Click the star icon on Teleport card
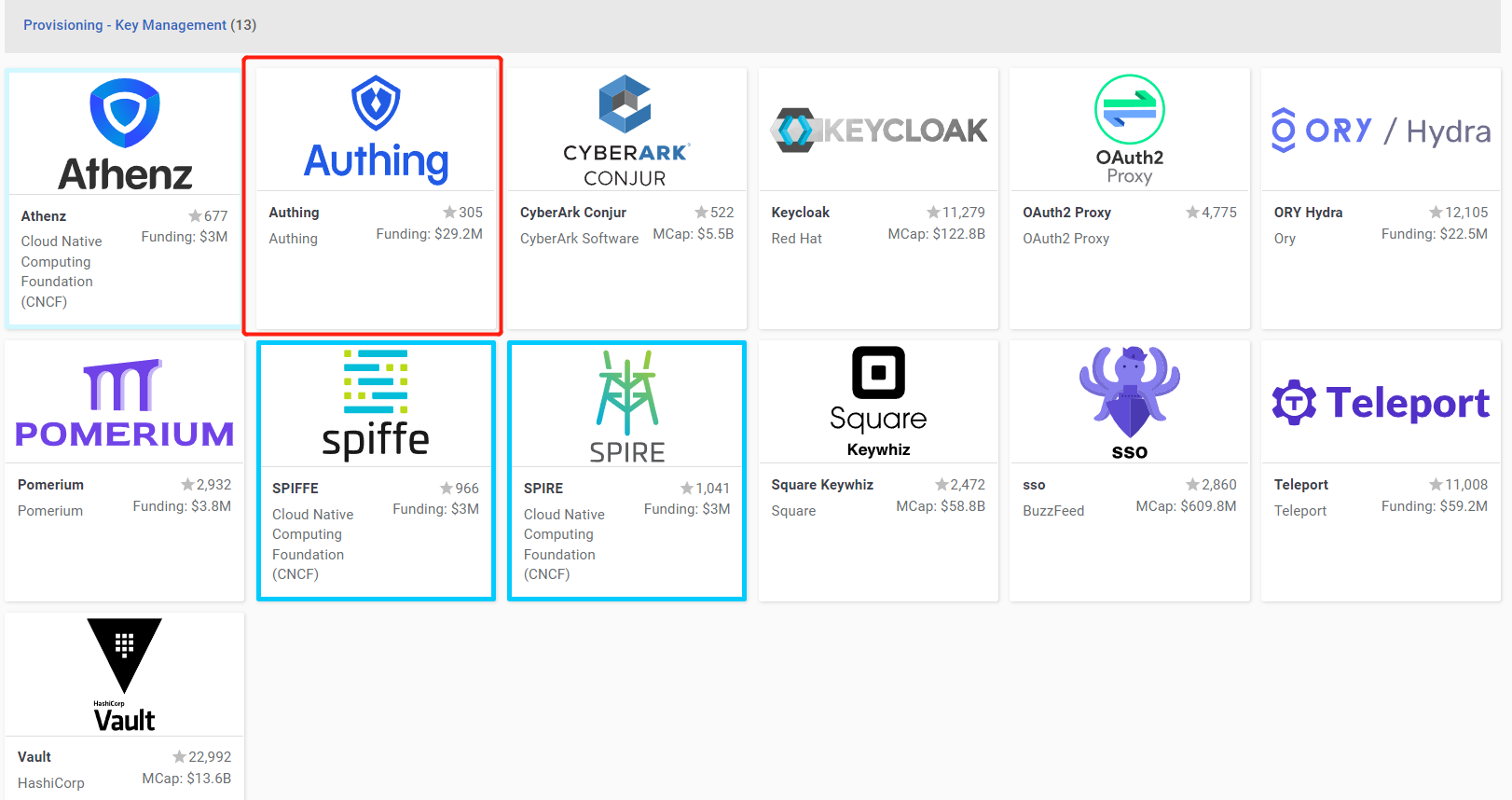Viewport: 1512px width, 800px height. [1436, 485]
